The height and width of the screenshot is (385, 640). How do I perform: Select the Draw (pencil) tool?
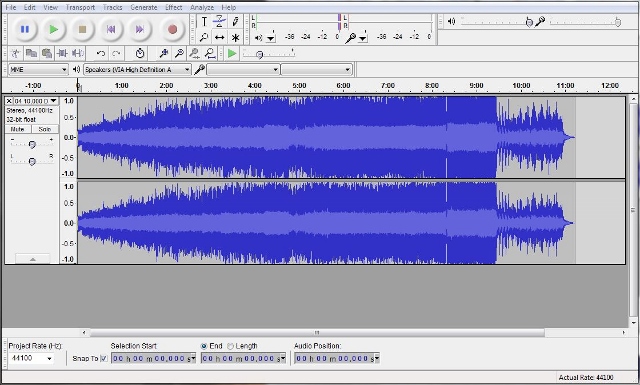[235, 22]
